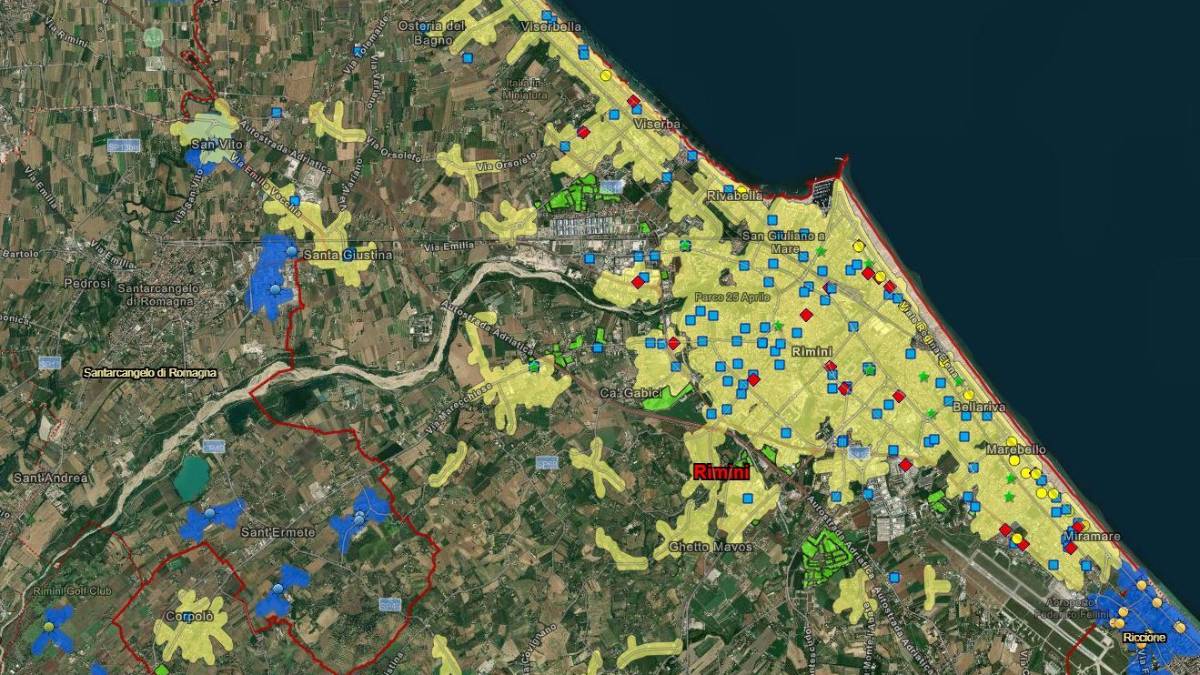Click yellow circle marker near Viserbella beach
The image size is (1200, 675).
pyautogui.click(x=605, y=75)
